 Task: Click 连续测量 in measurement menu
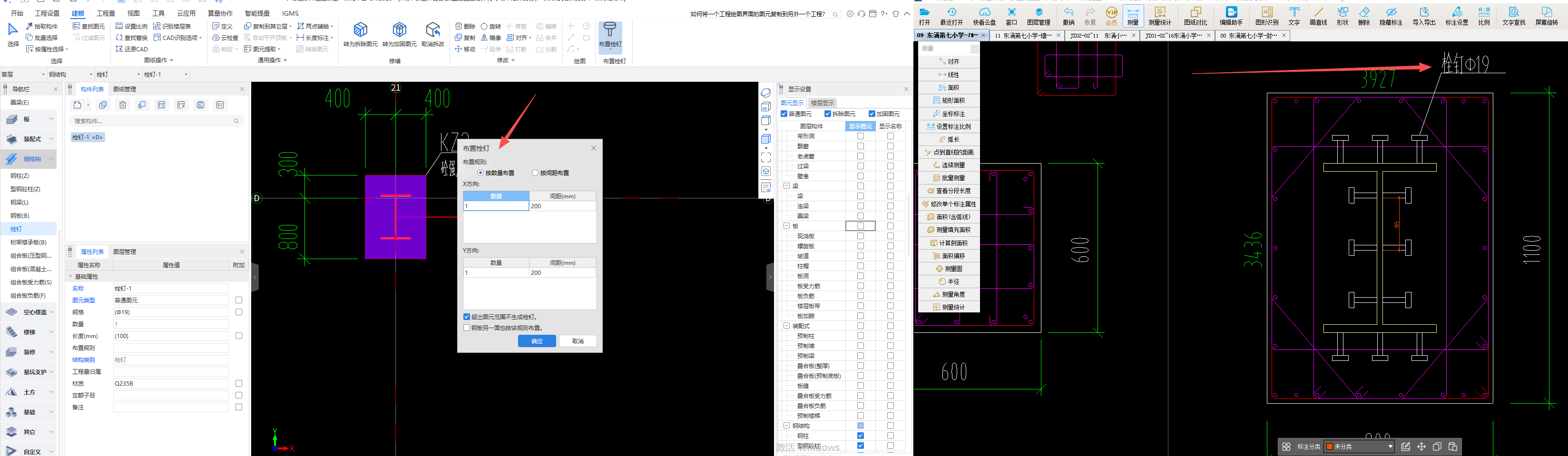(x=949, y=165)
